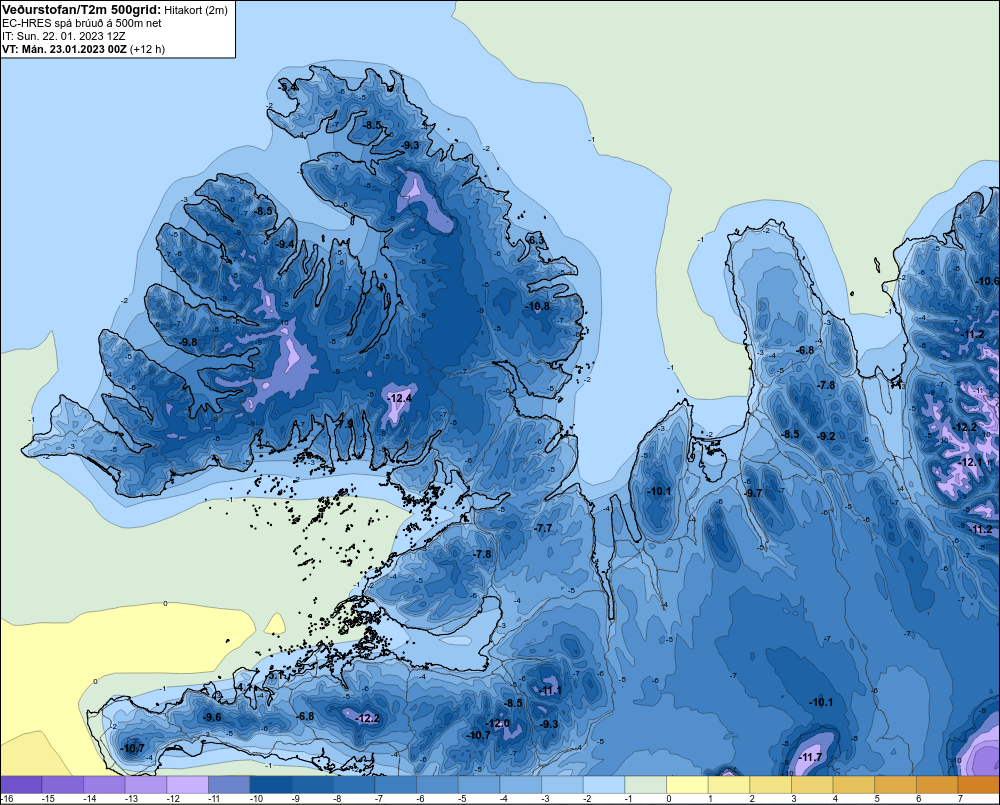1000x805 pixels.
Task: Click the legend swatch between 1 and 2
Action: click(x=730, y=785)
